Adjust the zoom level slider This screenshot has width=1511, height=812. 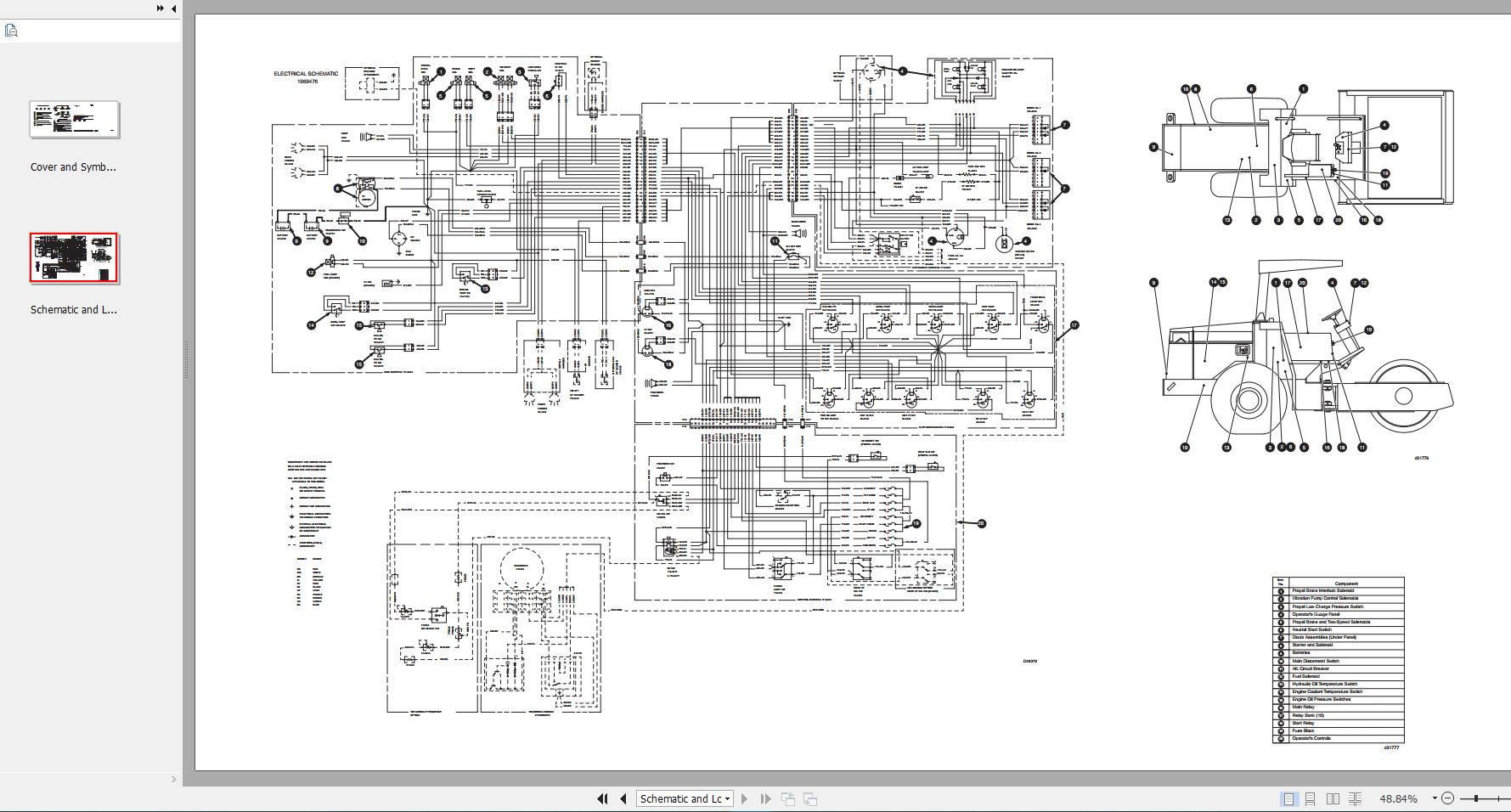[x=1476, y=798]
